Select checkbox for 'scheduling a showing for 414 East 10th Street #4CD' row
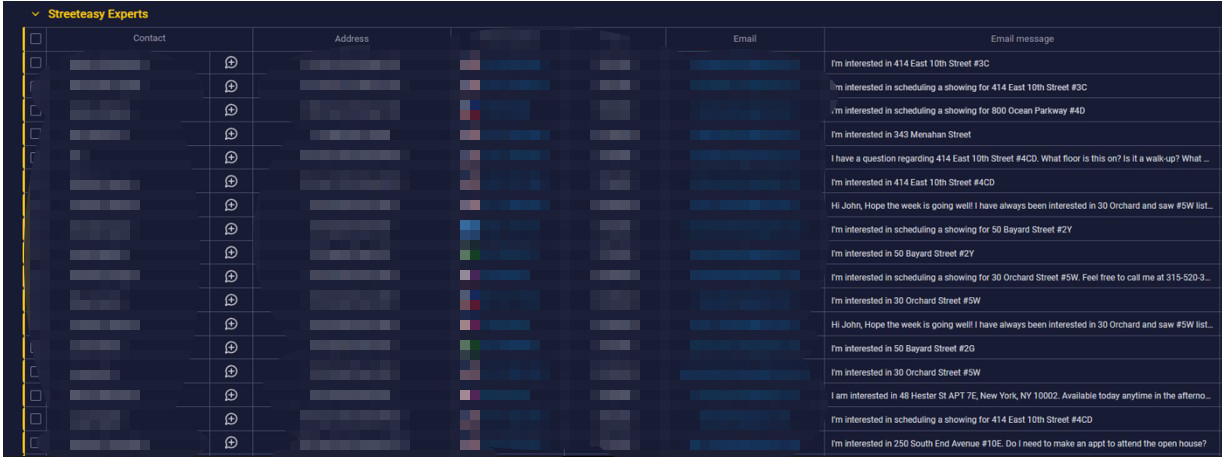1222x457 pixels. pyautogui.click(x=36, y=419)
